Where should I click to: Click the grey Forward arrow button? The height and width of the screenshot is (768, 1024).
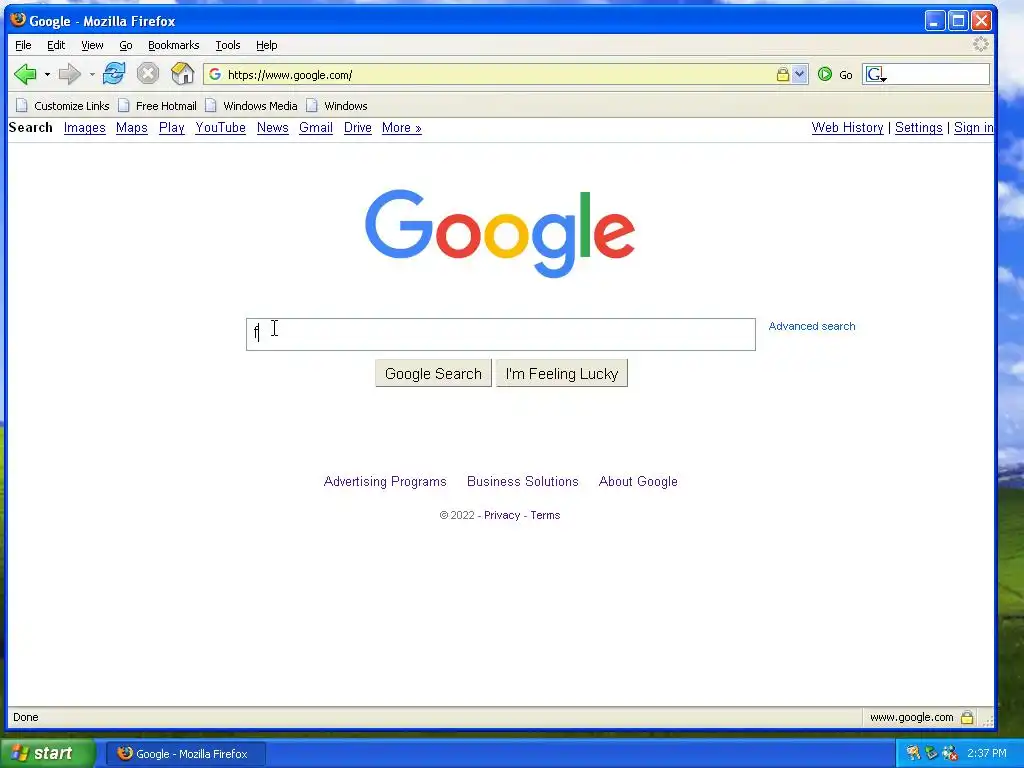(x=69, y=74)
